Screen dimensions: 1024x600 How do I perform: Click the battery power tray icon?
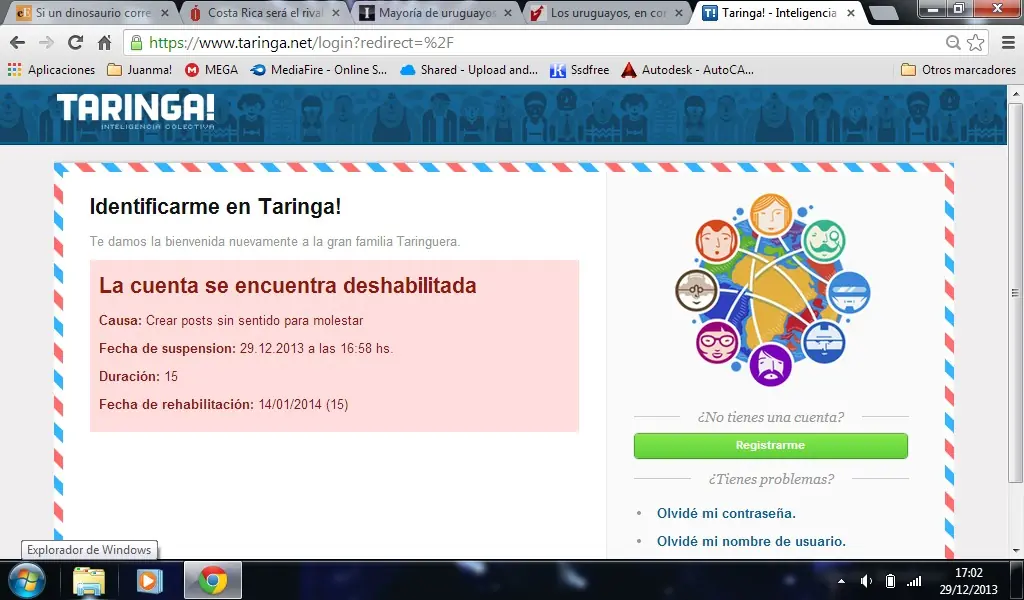(889, 581)
